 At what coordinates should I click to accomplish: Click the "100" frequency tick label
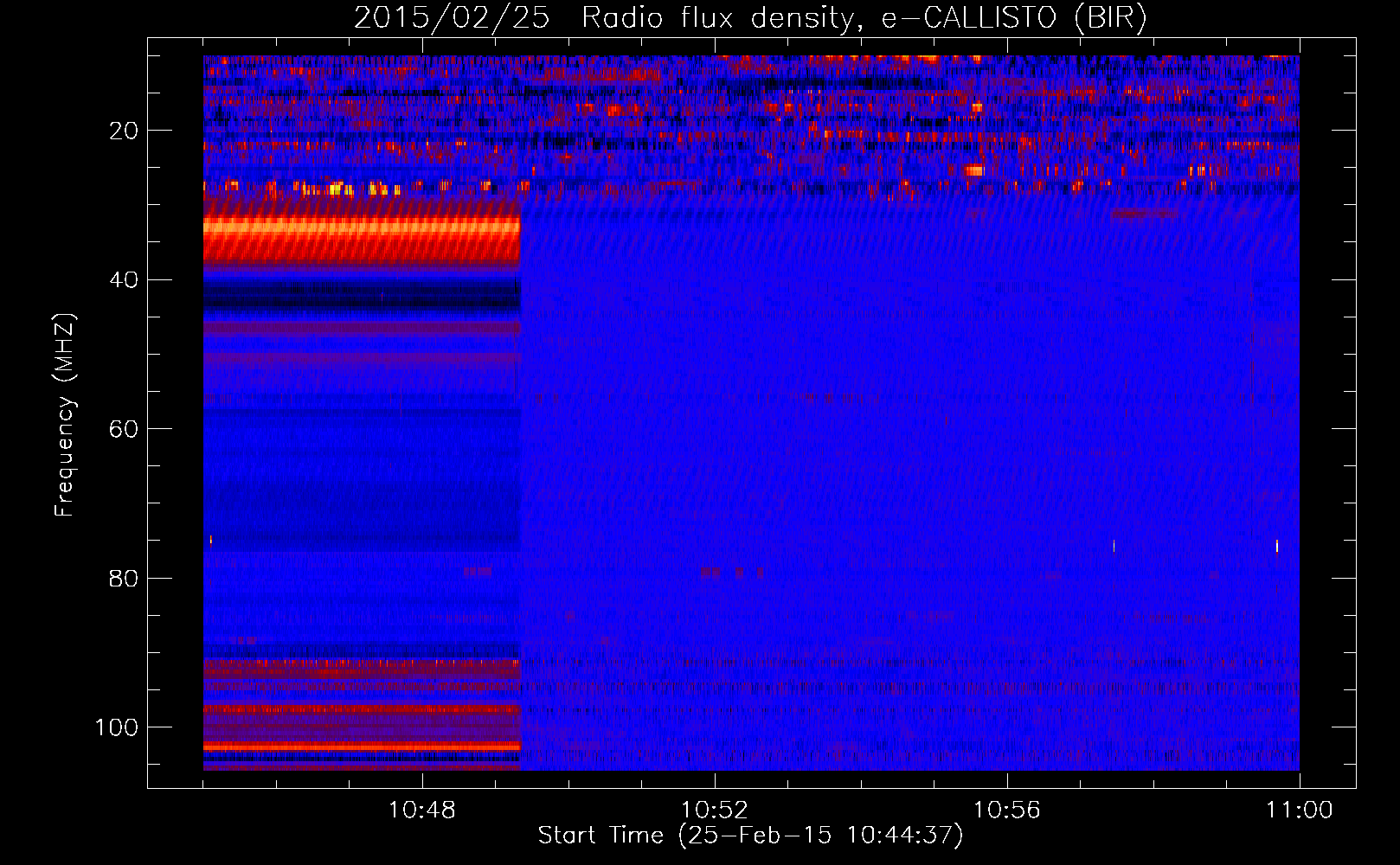117,727
